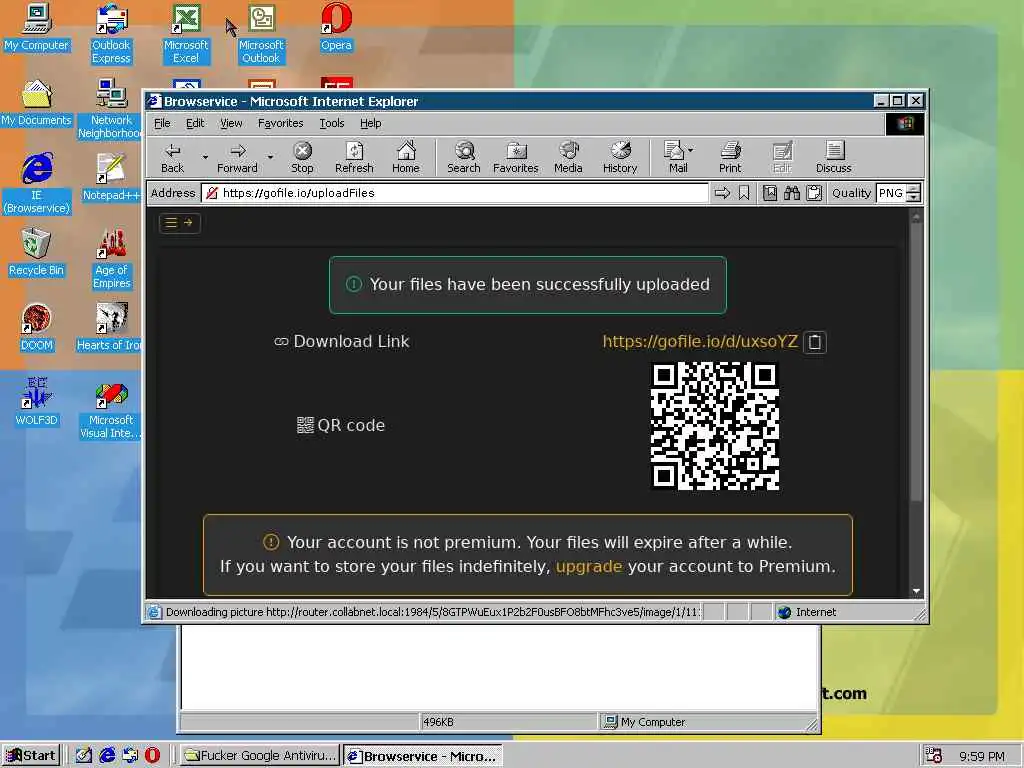Open the IE (Browservice) desktop icon
The height and width of the screenshot is (768, 1024).
coord(37,183)
